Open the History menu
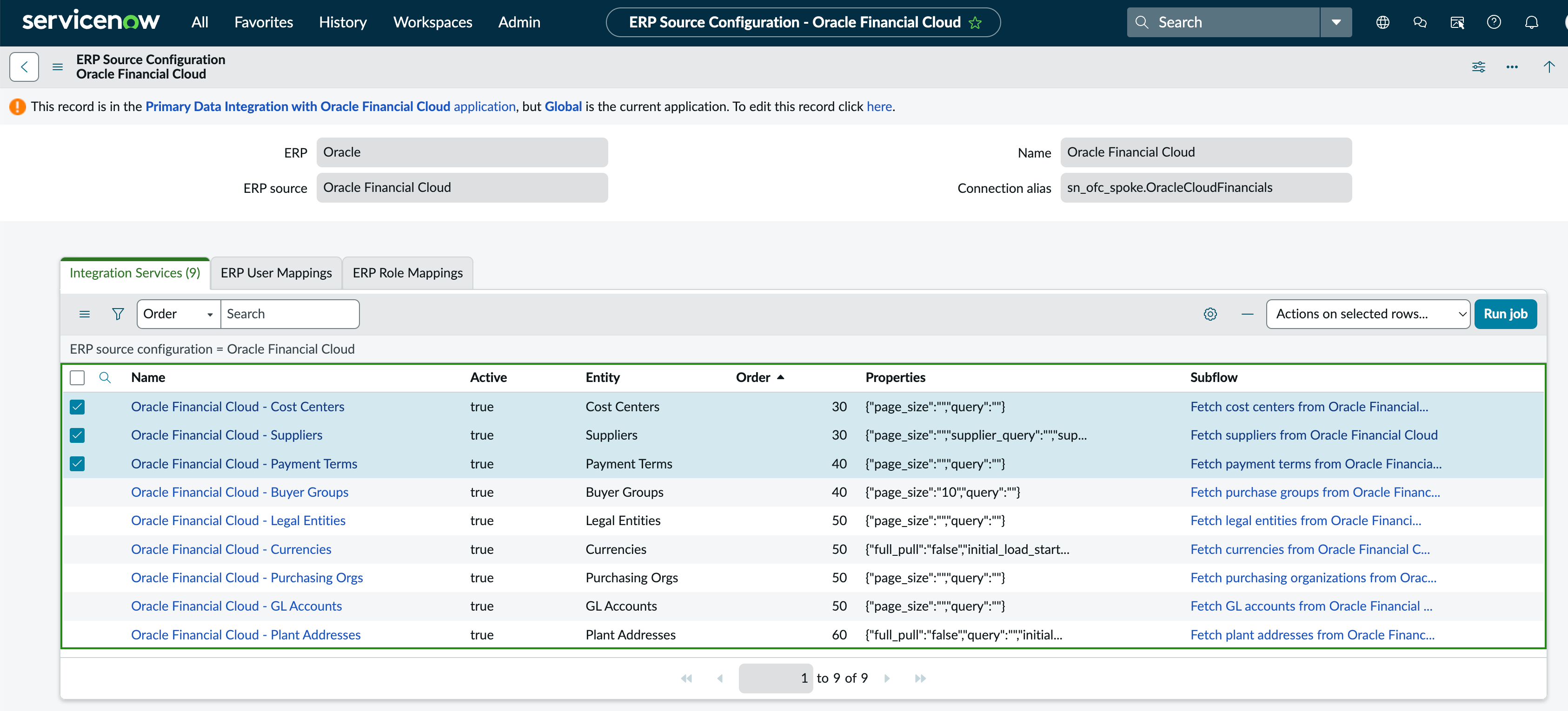 click(x=343, y=22)
